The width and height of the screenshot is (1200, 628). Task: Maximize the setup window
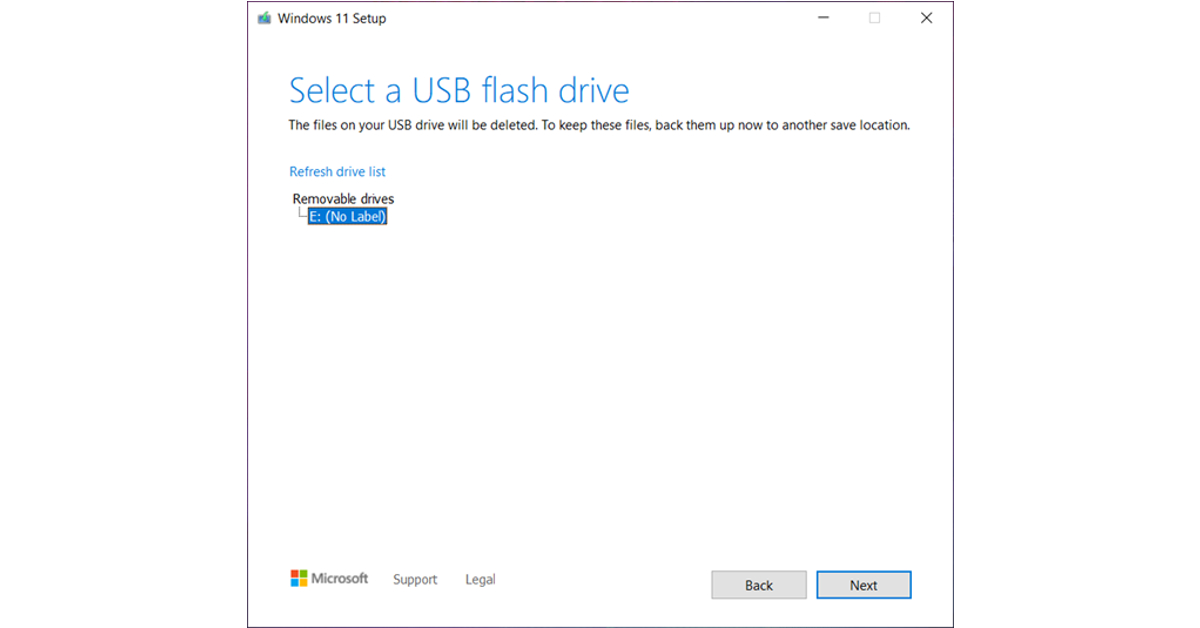(874, 17)
